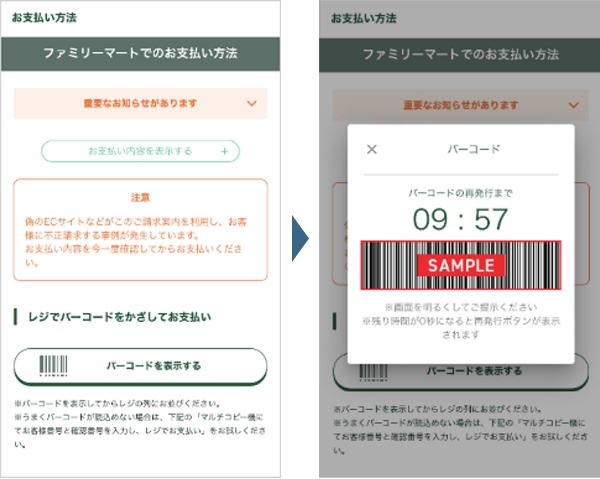600x479 pixels.
Task: Click the 注意 heading in the warning box
Action: [140, 198]
